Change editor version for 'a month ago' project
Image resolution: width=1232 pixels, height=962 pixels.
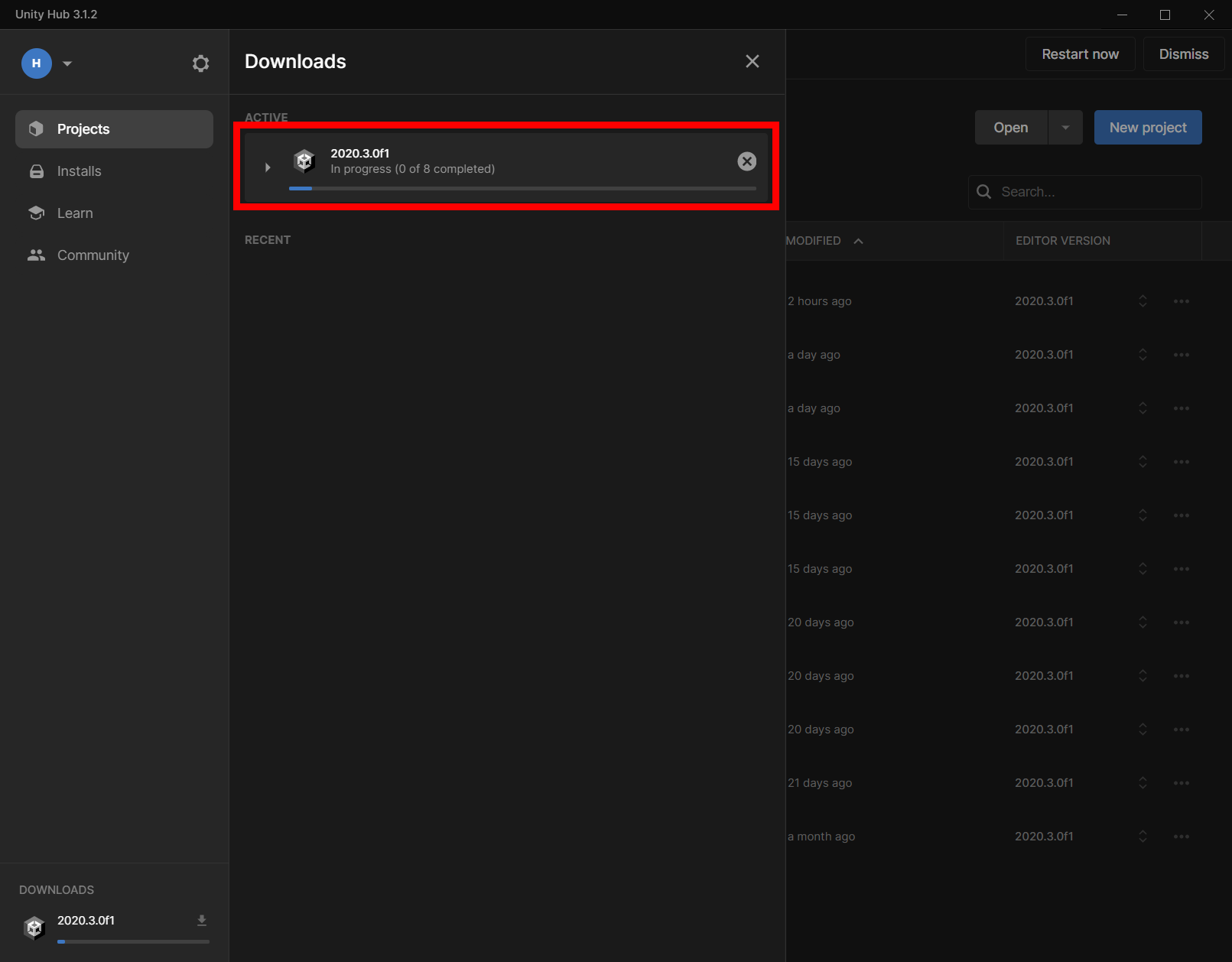[x=1143, y=837]
